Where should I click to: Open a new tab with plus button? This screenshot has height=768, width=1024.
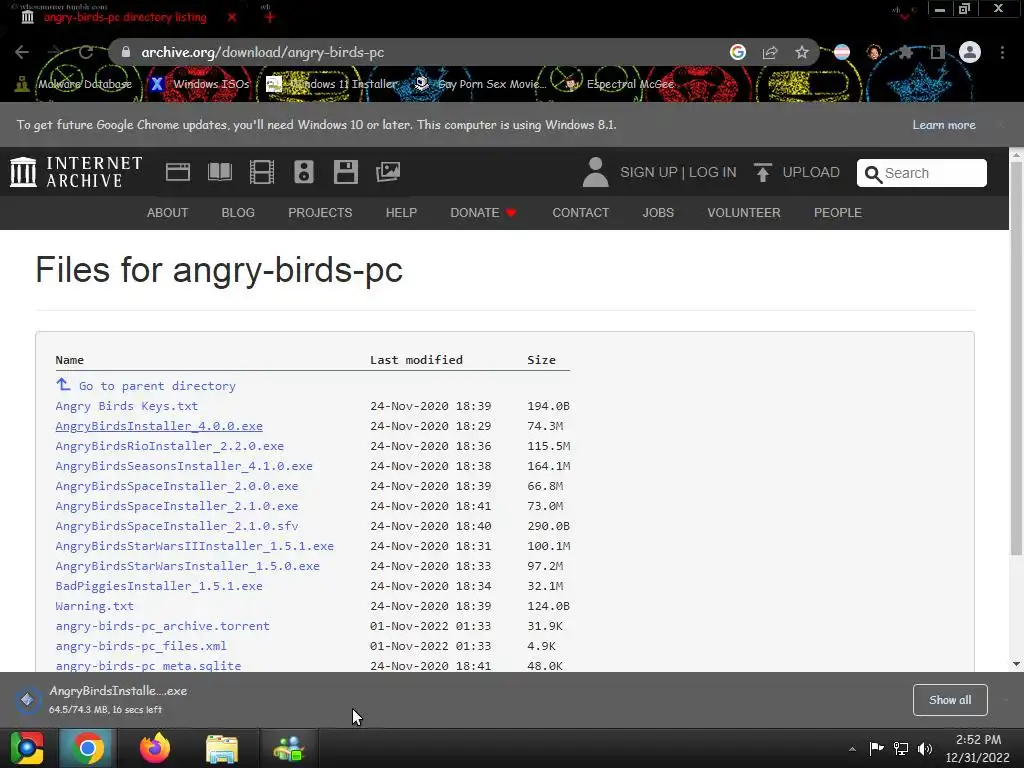pos(270,17)
